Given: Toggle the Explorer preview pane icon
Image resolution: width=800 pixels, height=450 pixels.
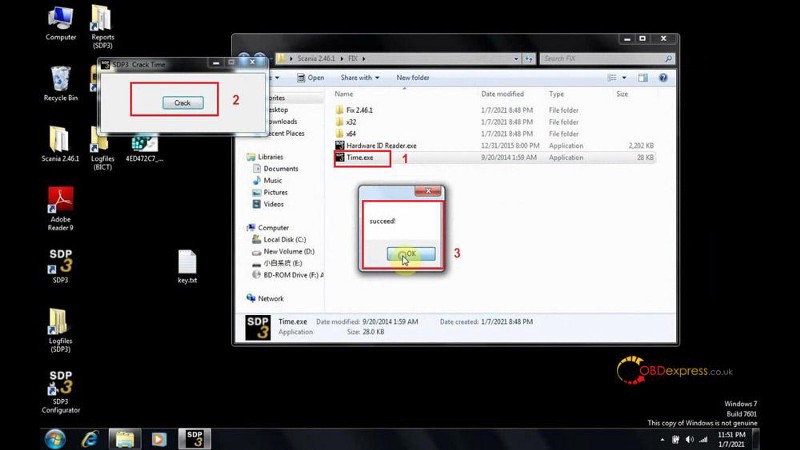Looking at the screenshot, I should (x=643, y=78).
